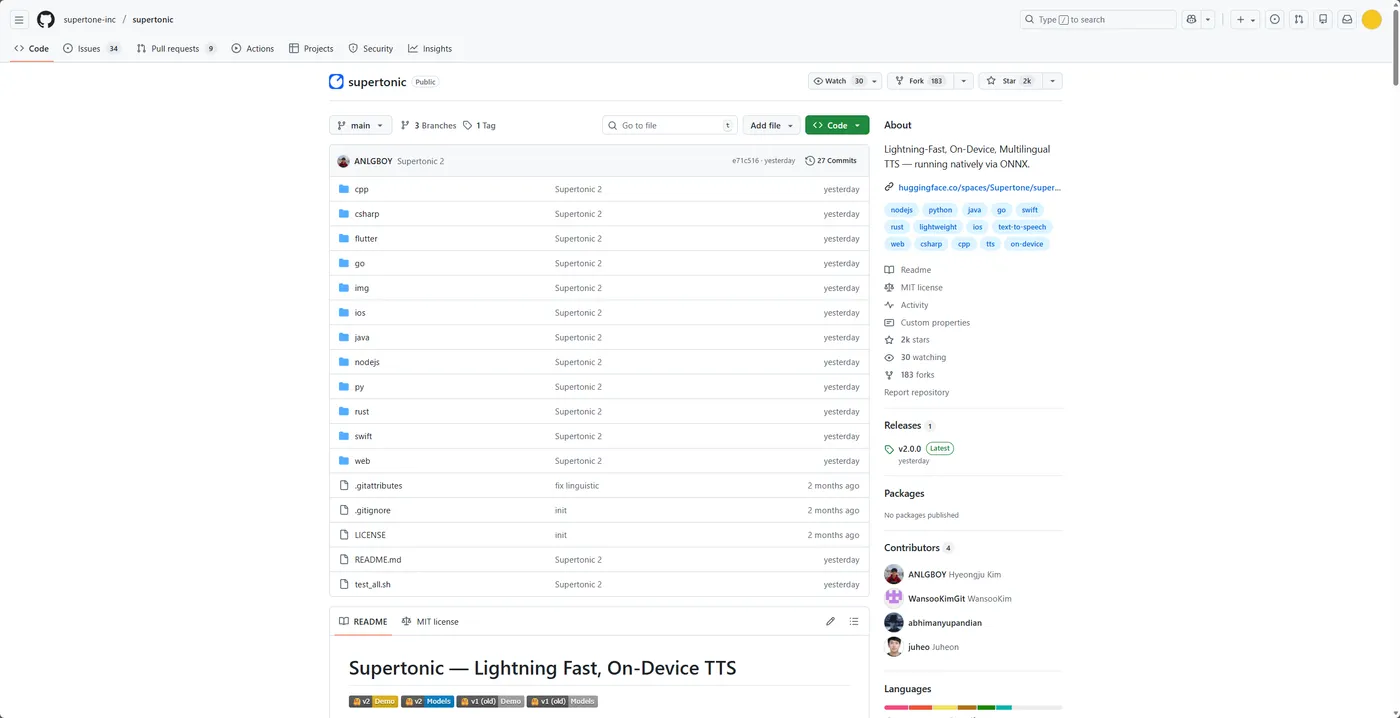Select the README tab
1400x718 pixels.
click(x=363, y=622)
